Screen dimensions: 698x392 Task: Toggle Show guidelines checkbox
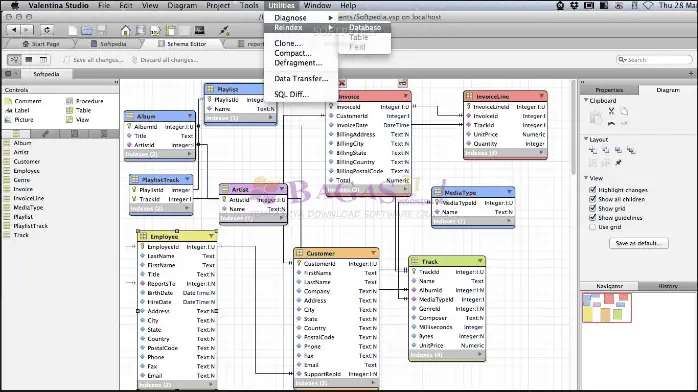coord(592,218)
